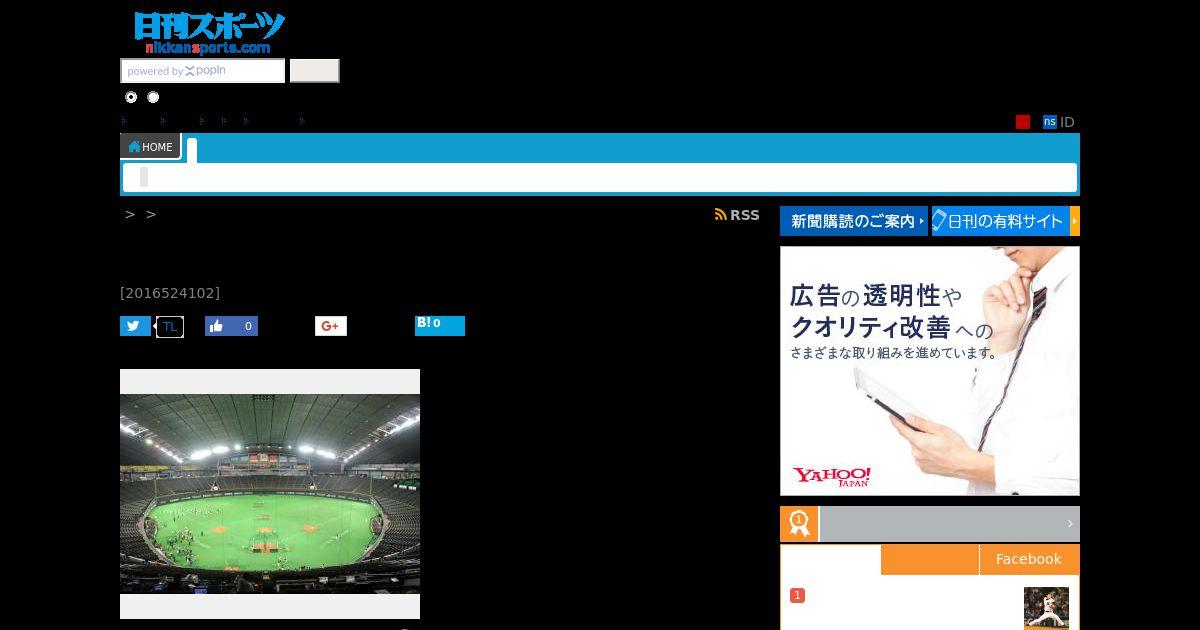Select the middle orange ranking tab
Viewport: 1200px width, 630px height.
[930, 559]
